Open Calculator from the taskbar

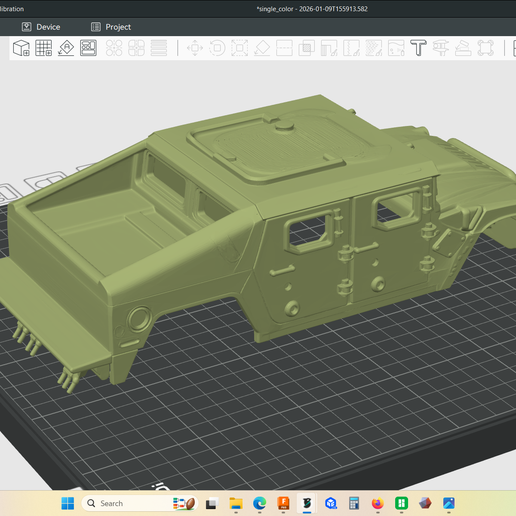(354, 503)
